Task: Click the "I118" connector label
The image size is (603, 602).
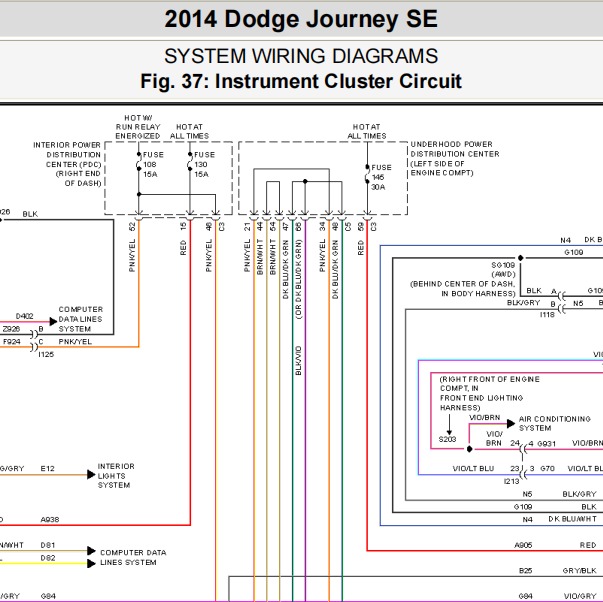Action: [547, 315]
